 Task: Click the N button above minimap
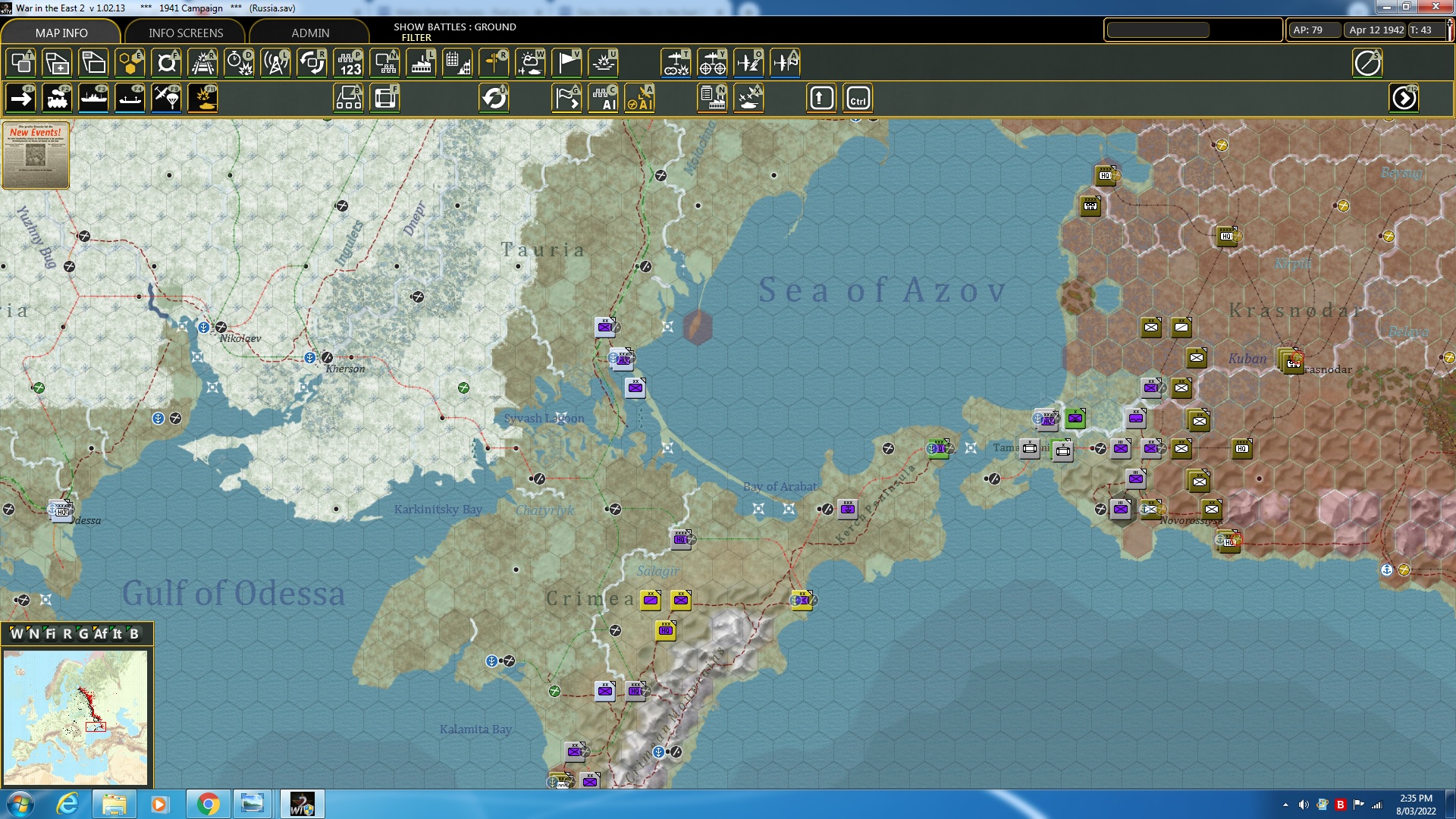click(x=33, y=634)
